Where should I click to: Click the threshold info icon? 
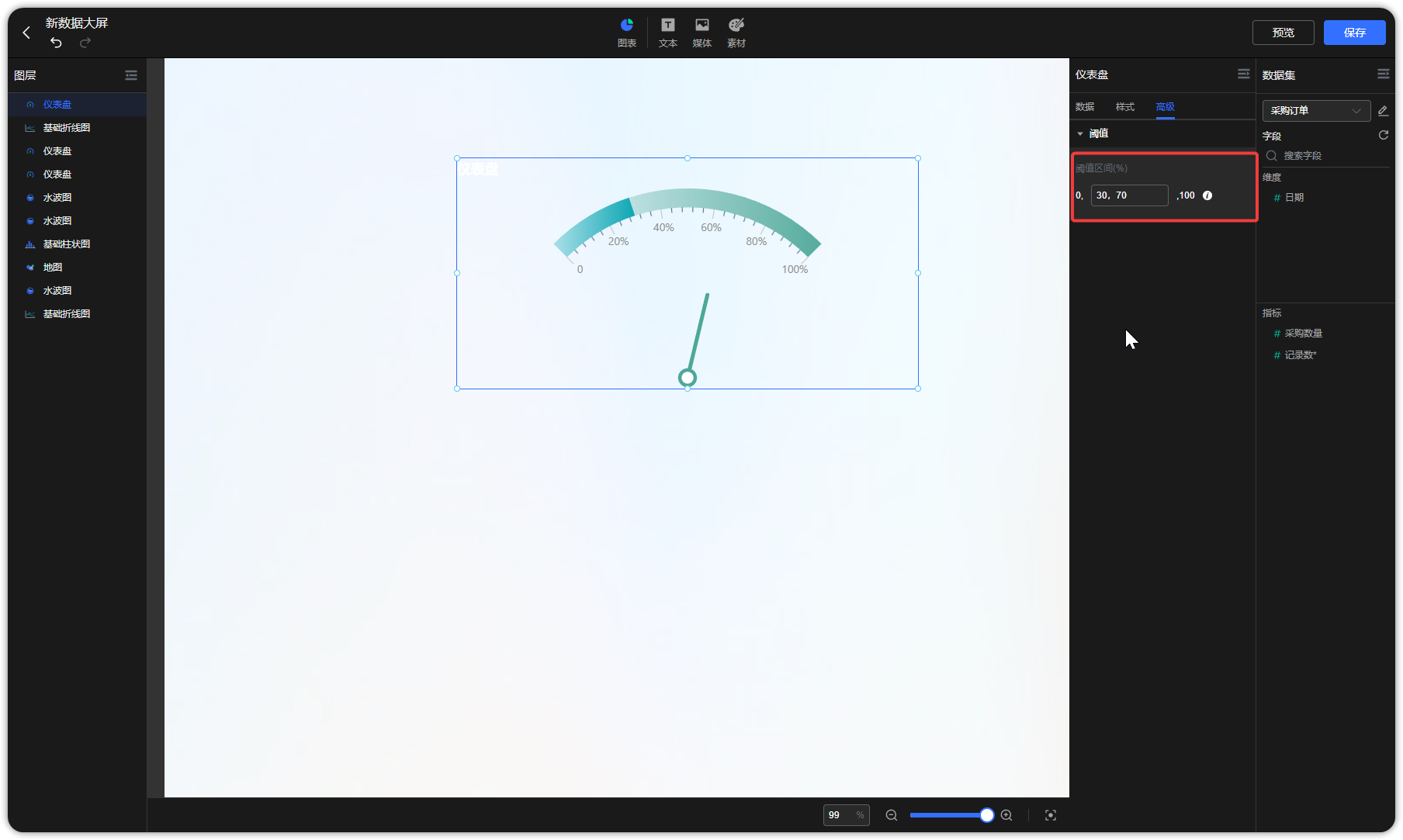(1207, 195)
